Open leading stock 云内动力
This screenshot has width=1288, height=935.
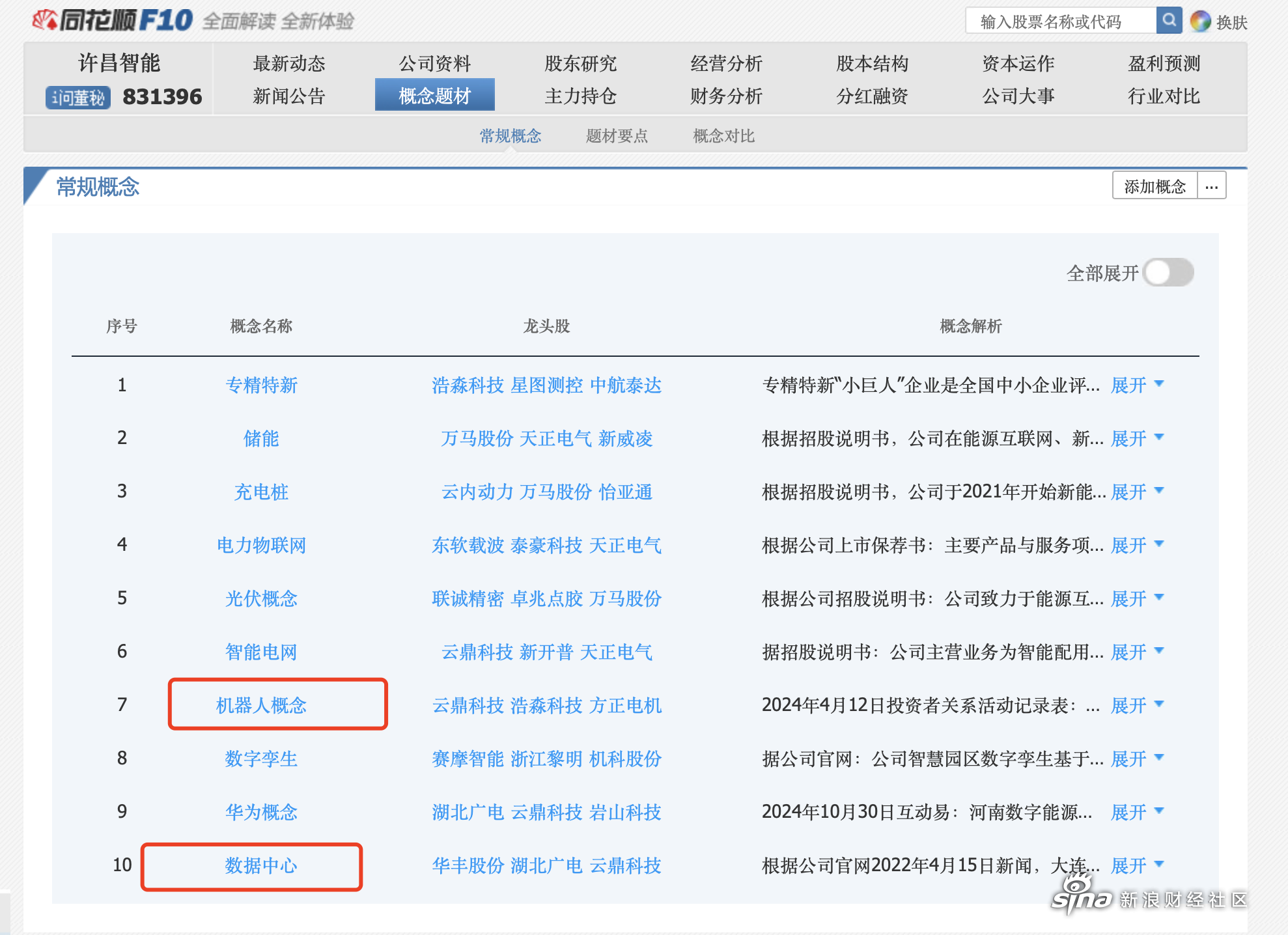478,492
